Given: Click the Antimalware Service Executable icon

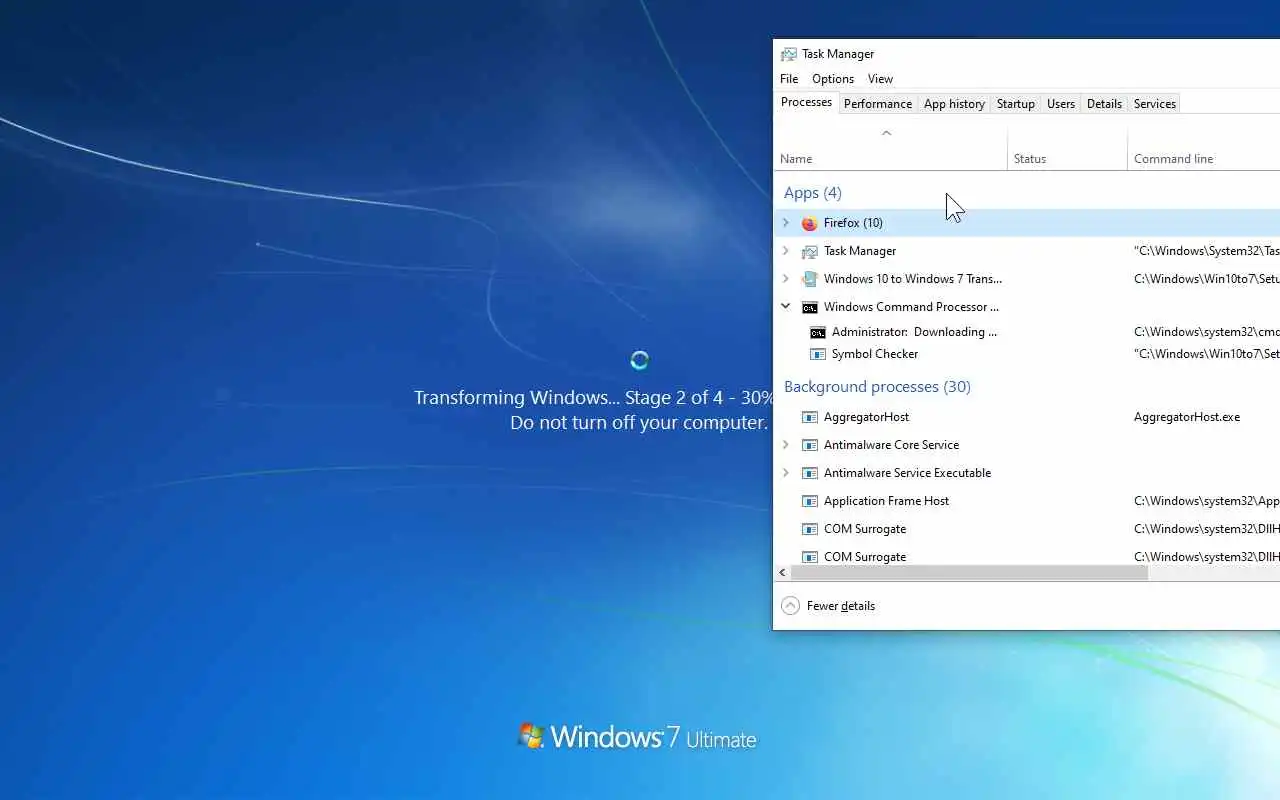Looking at the screenshot, I should (810, 473).
